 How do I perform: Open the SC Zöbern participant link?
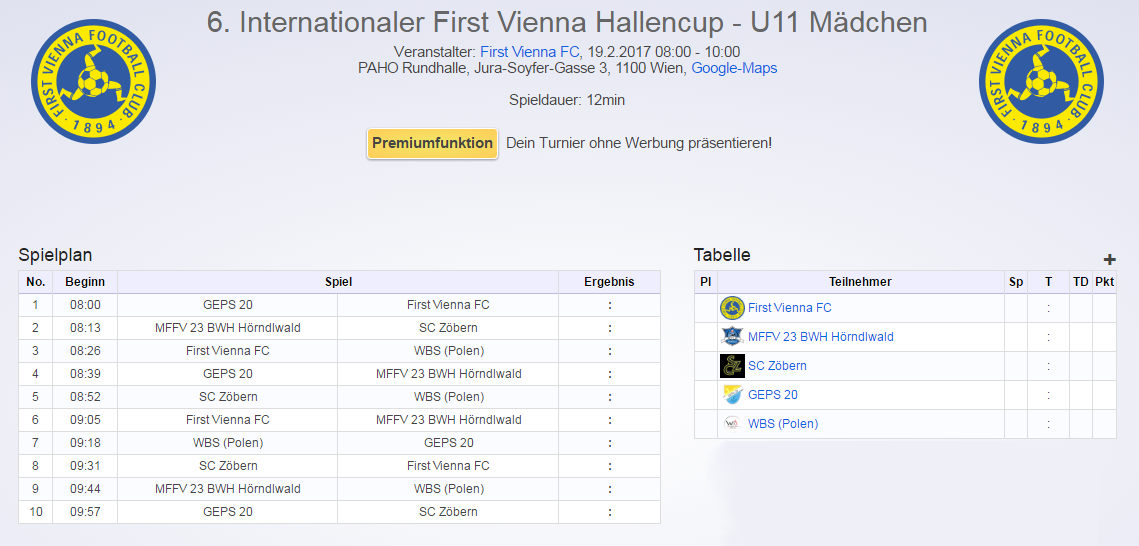tap(777, 366)
